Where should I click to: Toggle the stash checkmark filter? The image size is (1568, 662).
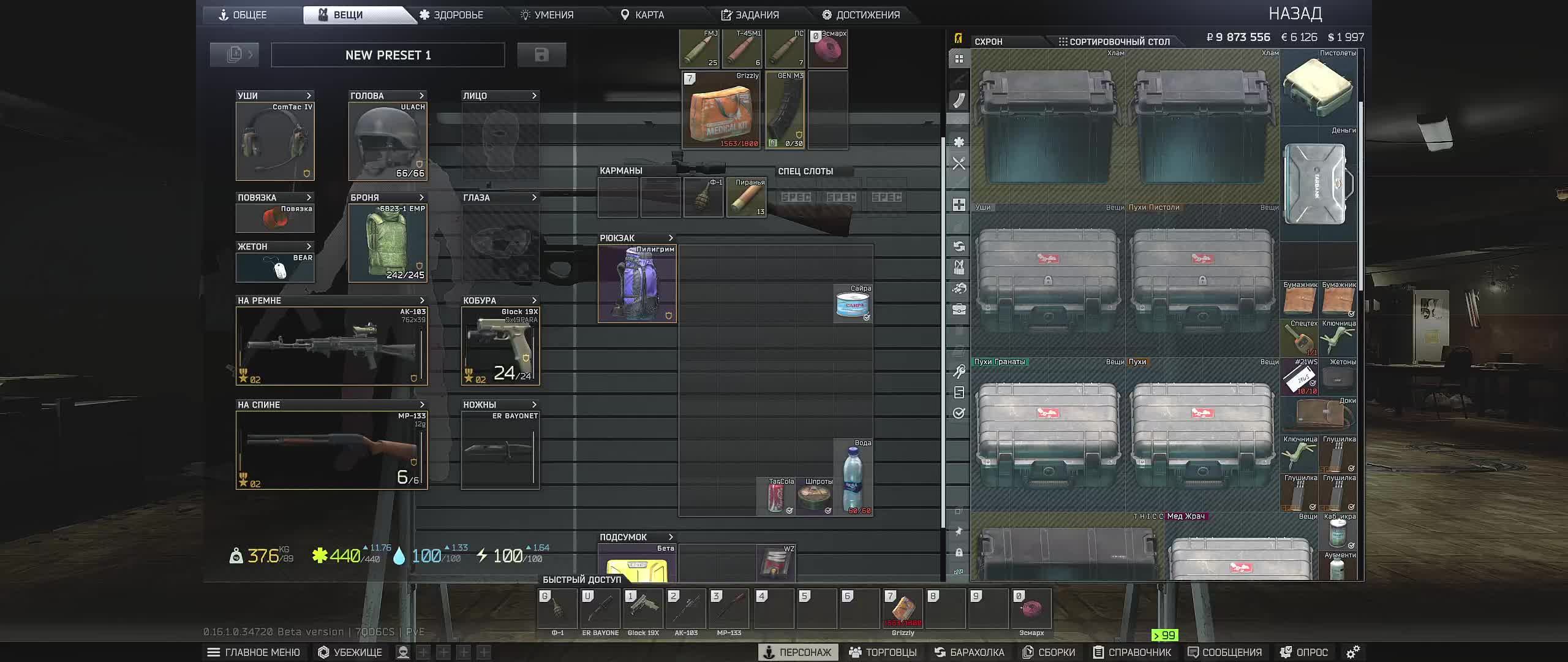(x=959, y=413)
